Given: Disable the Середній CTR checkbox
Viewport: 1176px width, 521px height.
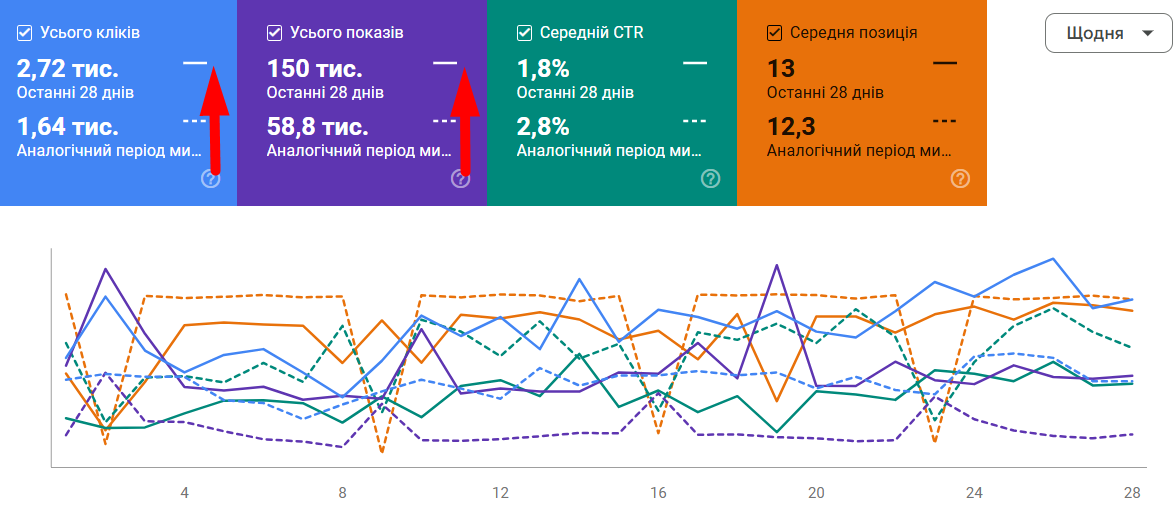Looking at the screenshot, I should [x=524, y=33].
